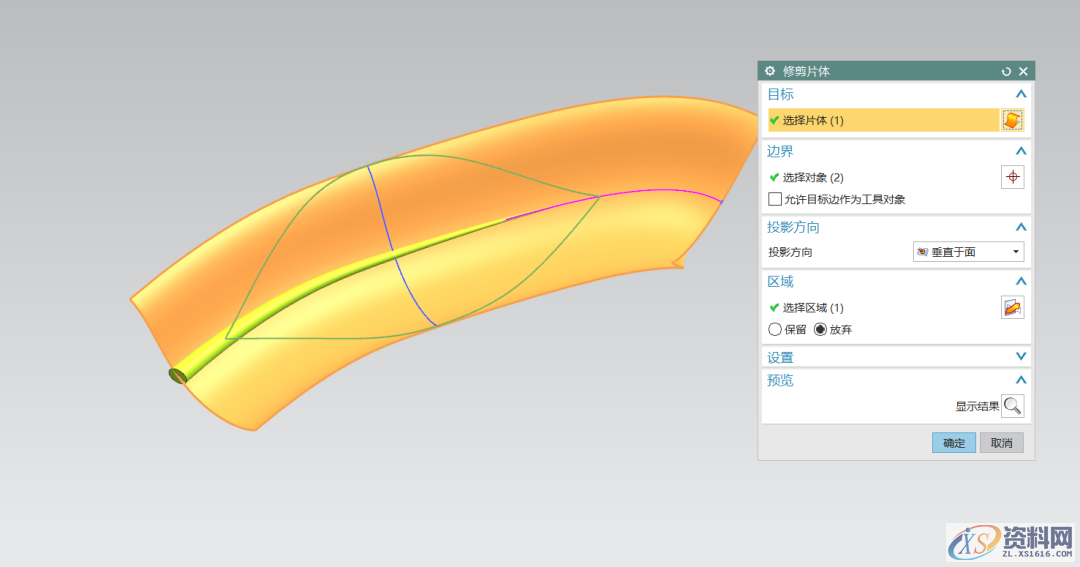Enable 允许目标边作为工具对象 checkbox
This screenshot has height=567, width=1080.
(x=775, y=199)
